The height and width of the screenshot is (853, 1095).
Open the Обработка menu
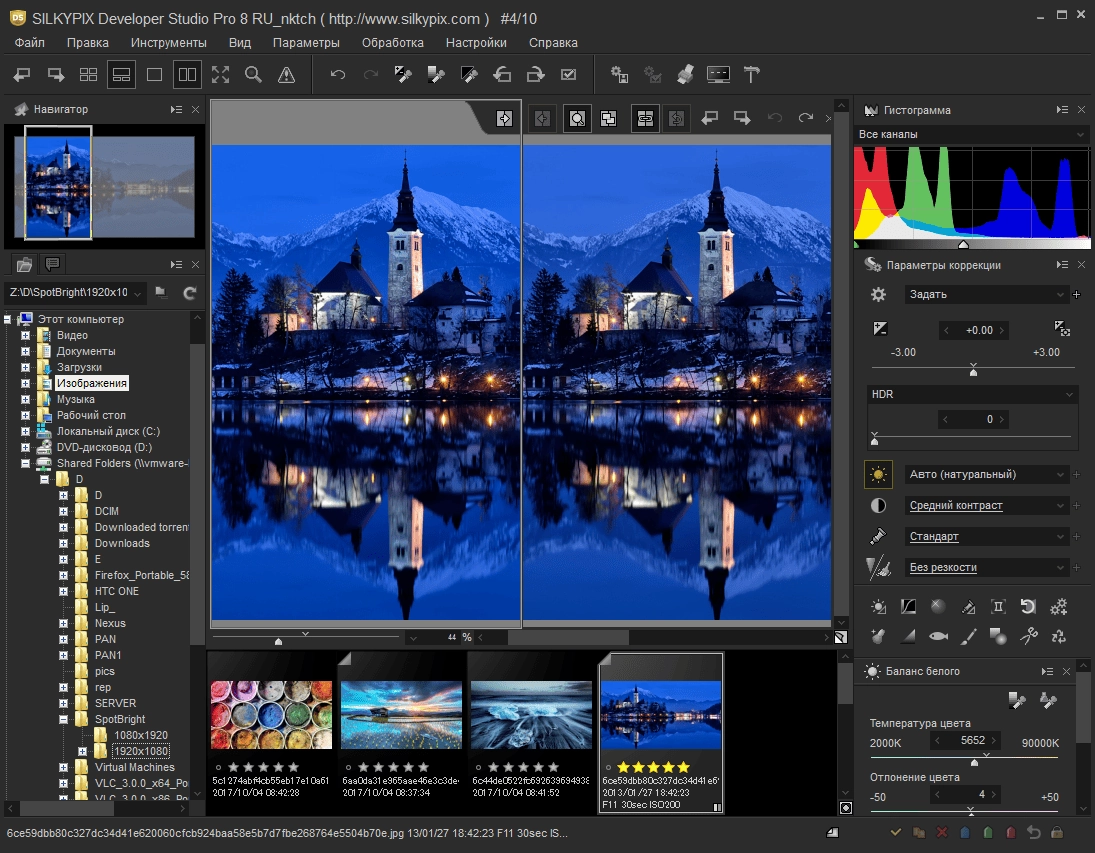[x=392, y=43]
